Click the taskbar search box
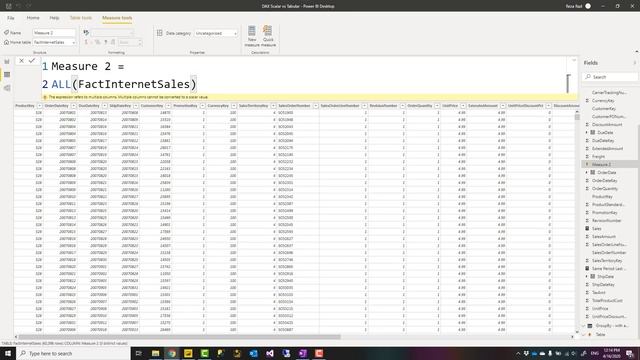 click(73, 353)
